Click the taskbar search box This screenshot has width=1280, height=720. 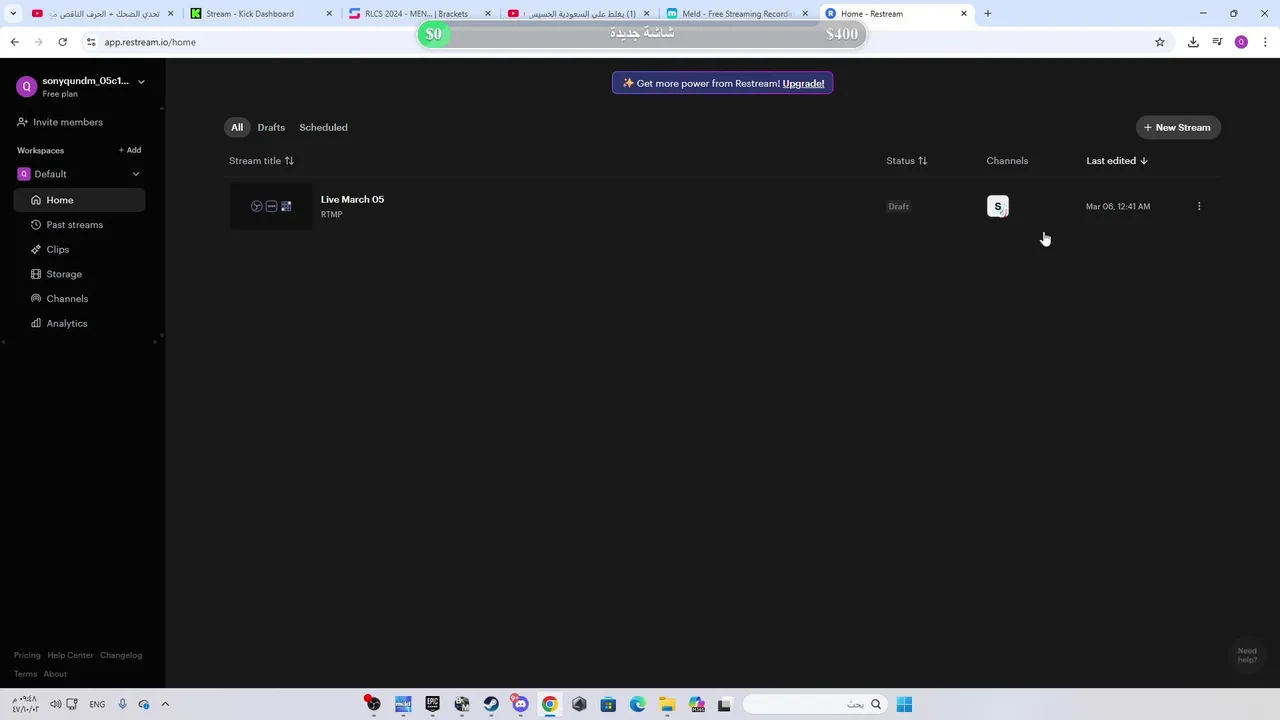click(814, 704)
